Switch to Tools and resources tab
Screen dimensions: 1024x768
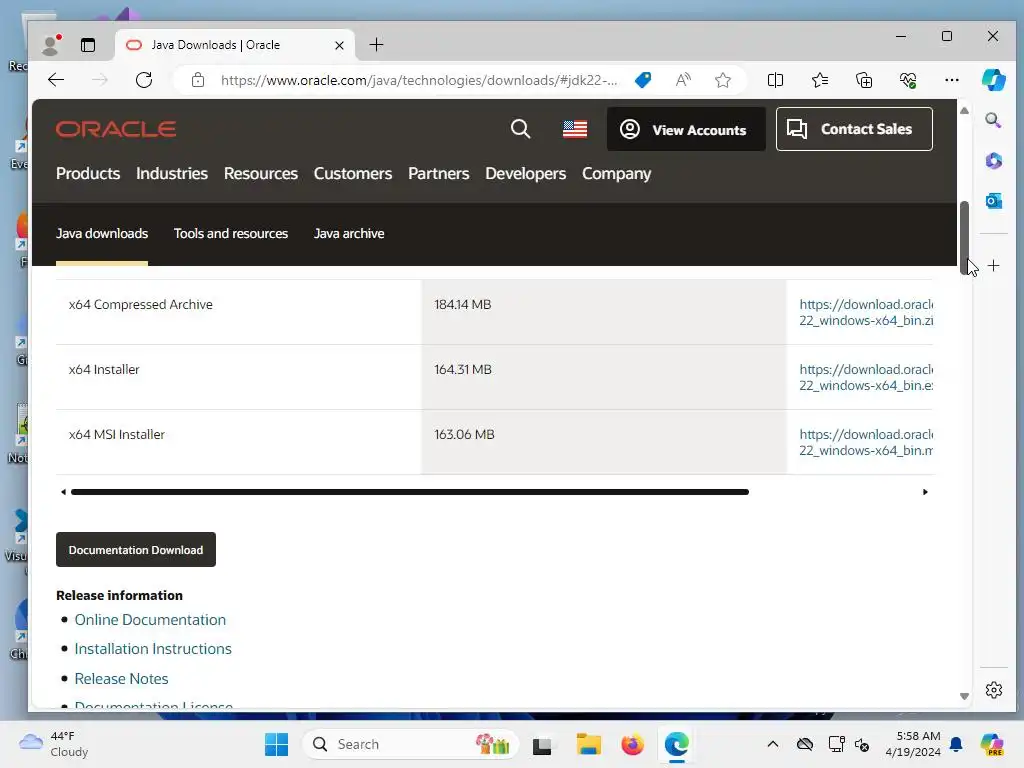231,234
